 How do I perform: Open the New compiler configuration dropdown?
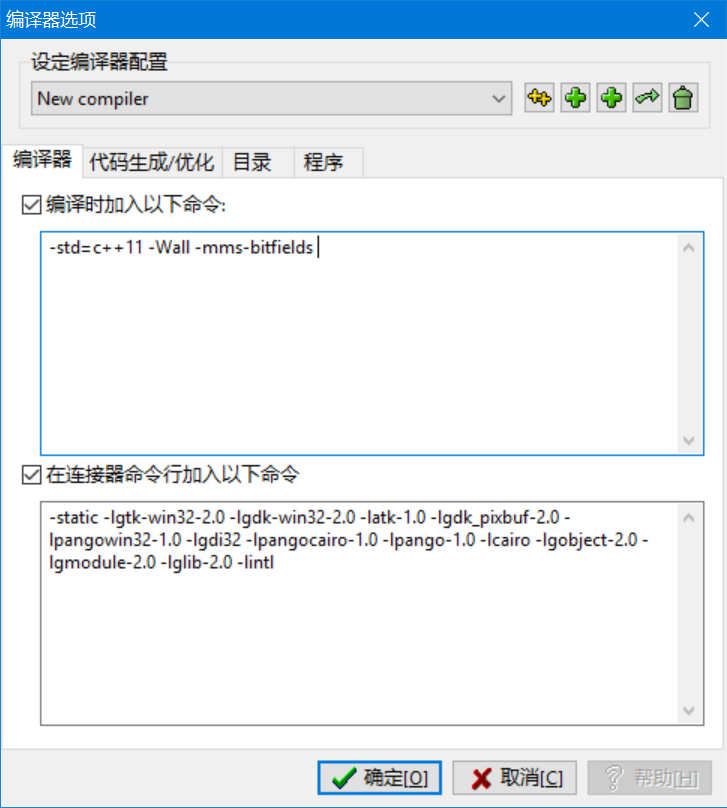(272, 98)
